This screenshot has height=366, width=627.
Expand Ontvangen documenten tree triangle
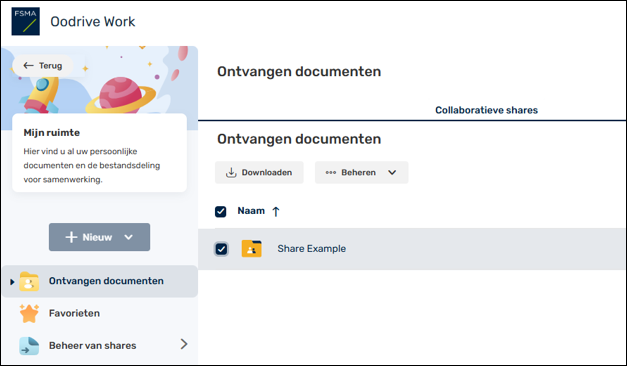pyautogui.click(x=12, y=282)
